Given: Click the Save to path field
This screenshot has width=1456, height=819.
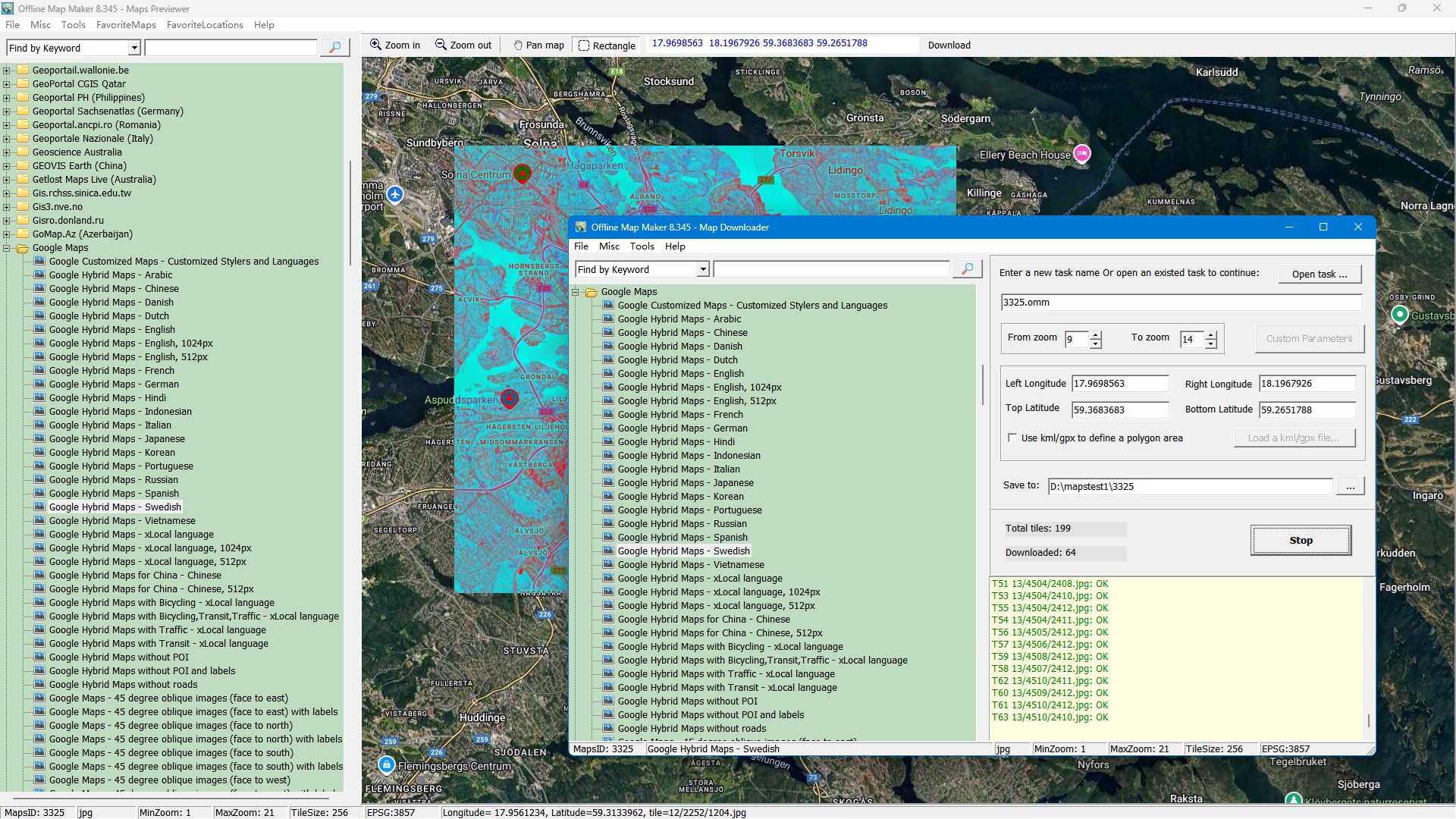Looking at the screenshot, I should (1189, 487).
